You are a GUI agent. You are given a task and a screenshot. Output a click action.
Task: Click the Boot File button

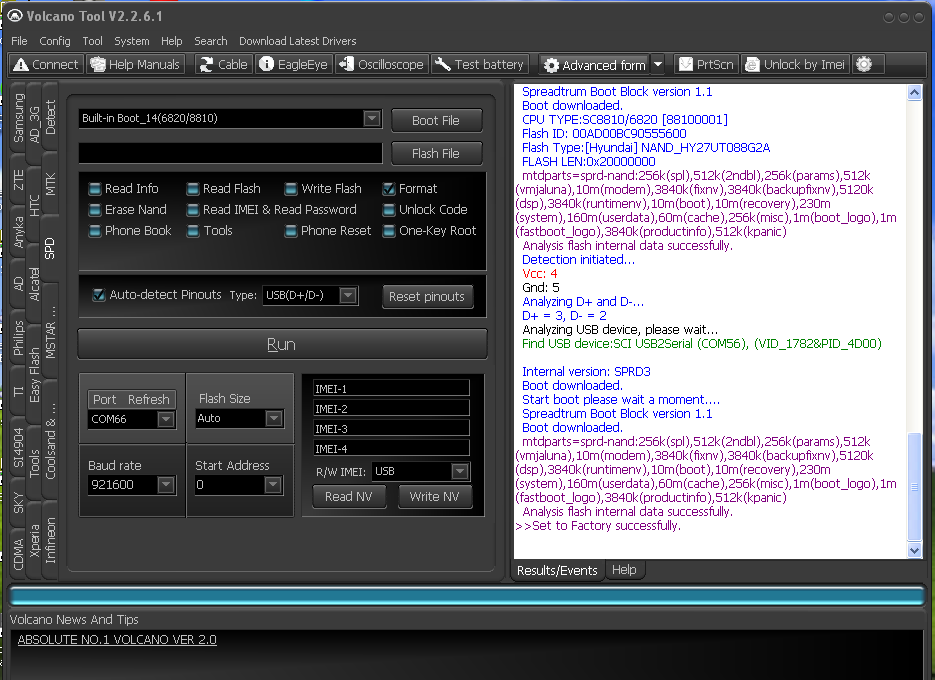tap(436, 120)
